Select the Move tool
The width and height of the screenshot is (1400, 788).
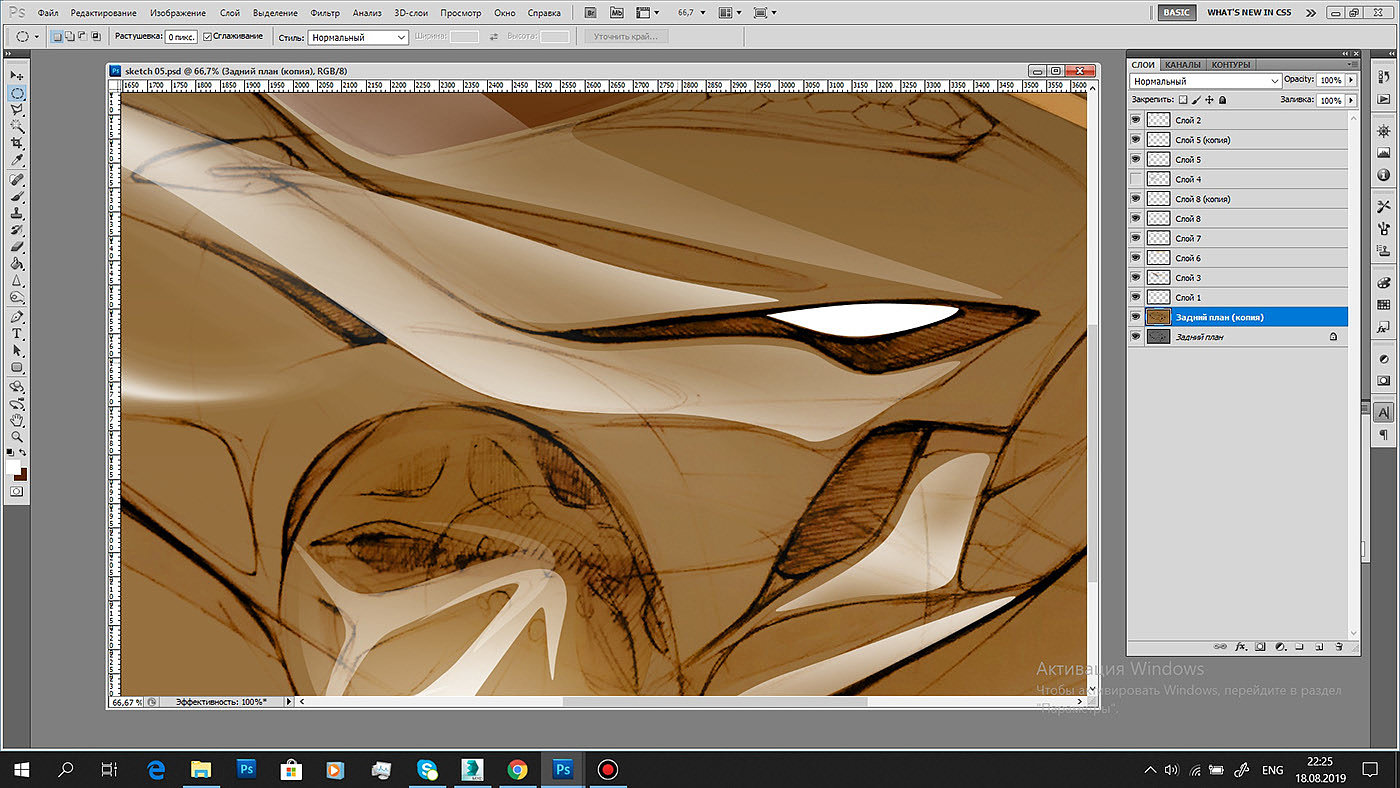pos(17,76)
